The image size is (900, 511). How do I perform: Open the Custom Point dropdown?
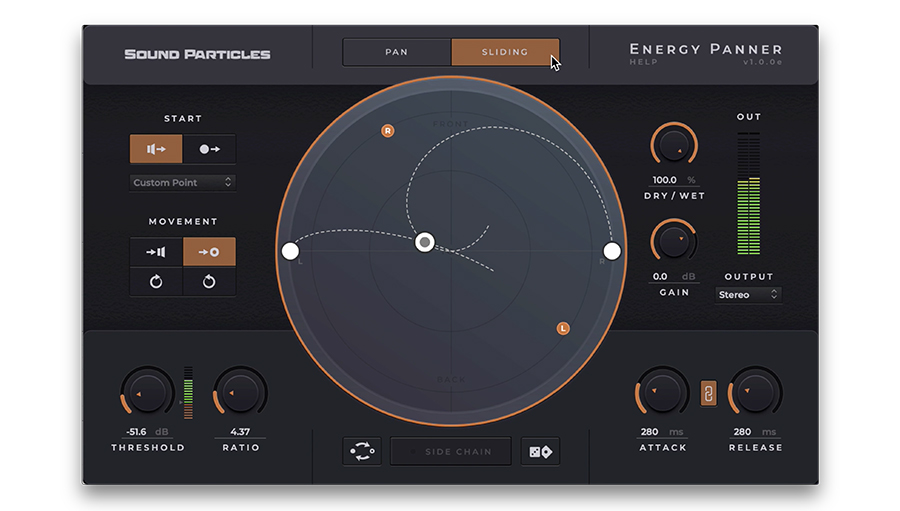(x=183, y=183)
